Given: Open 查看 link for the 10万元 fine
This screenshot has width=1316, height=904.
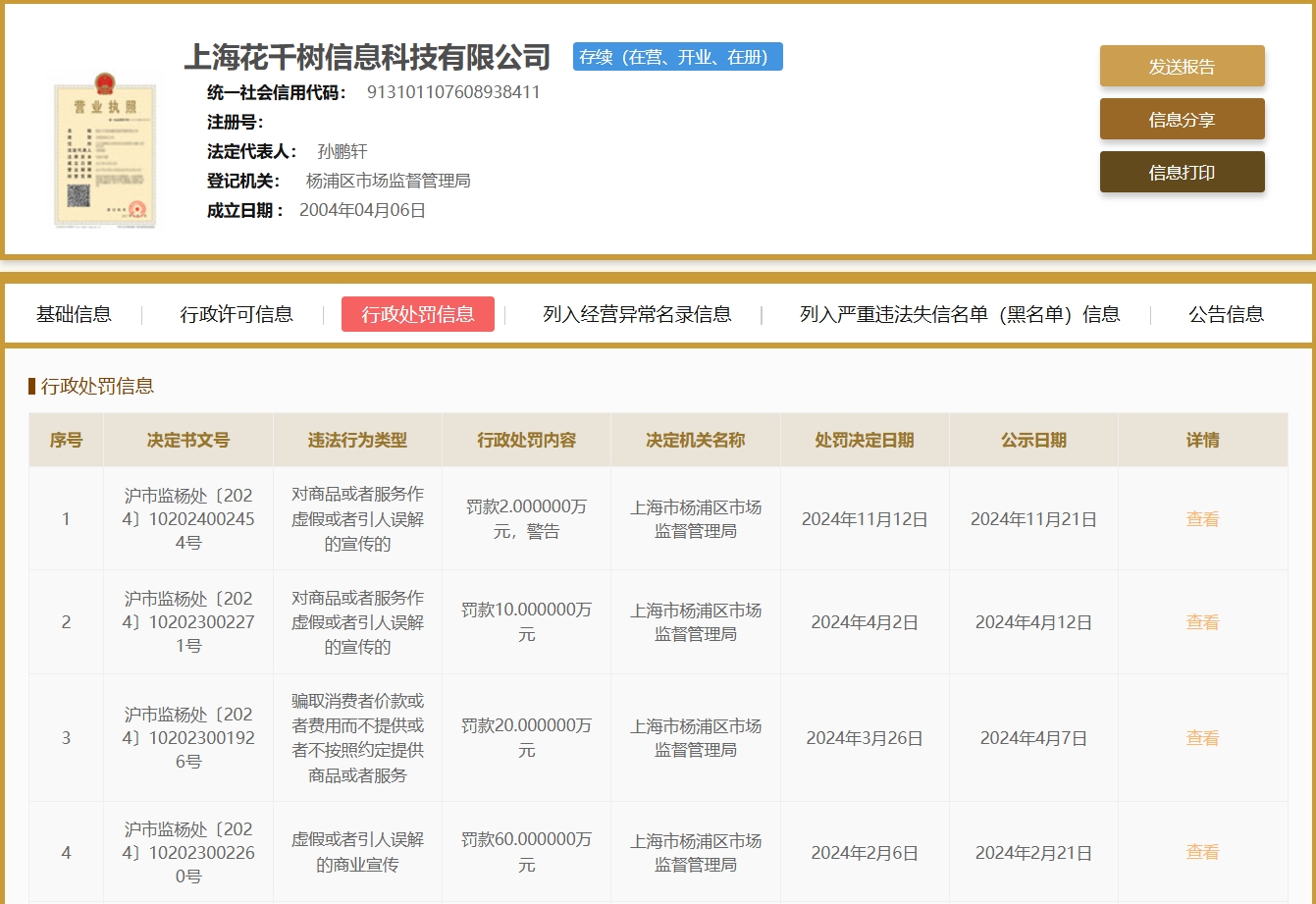Looking at the screenshot, I should tap(1202, 622).
